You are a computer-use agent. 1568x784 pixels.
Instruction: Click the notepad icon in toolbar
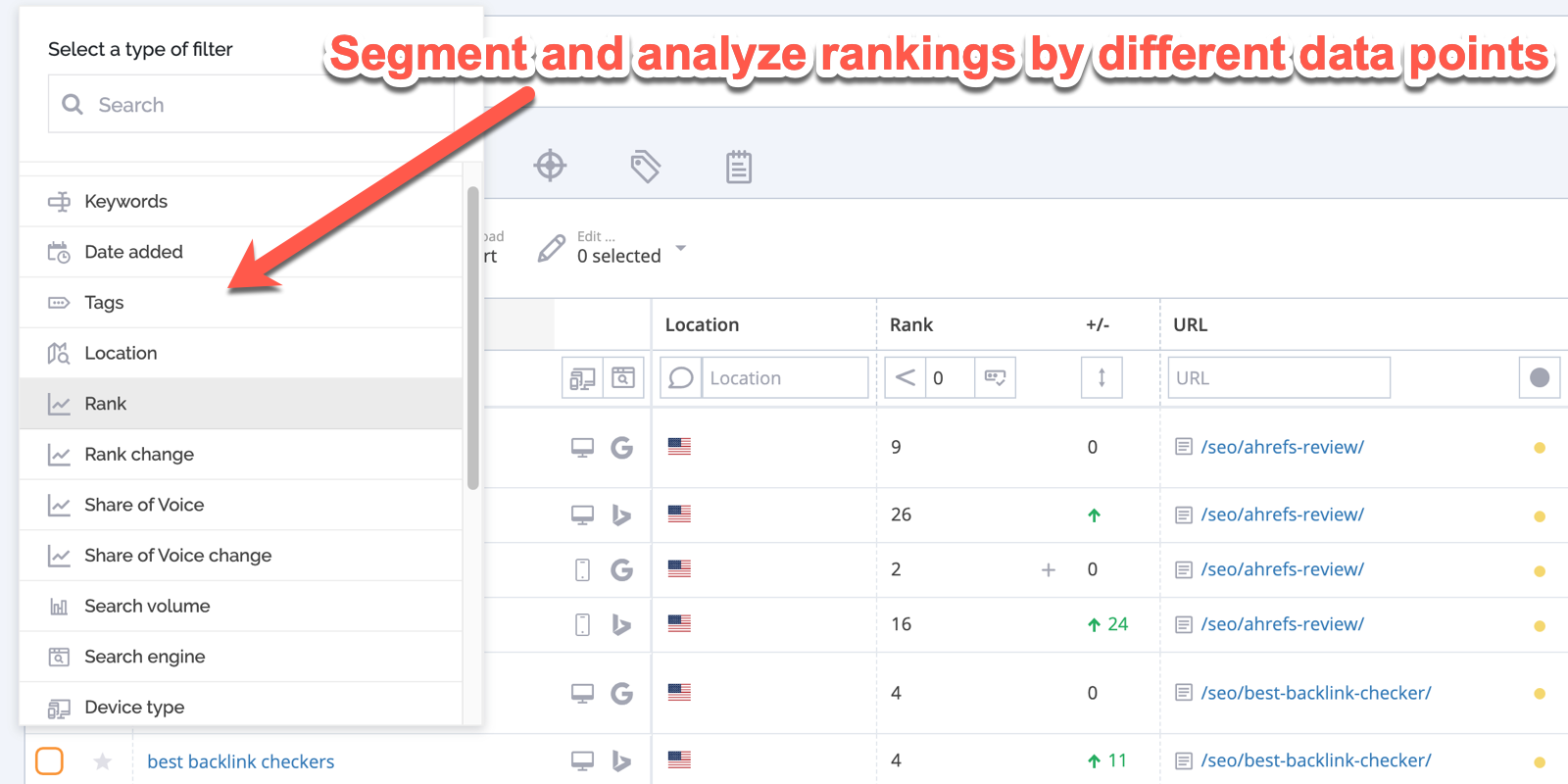pos(739,167)
